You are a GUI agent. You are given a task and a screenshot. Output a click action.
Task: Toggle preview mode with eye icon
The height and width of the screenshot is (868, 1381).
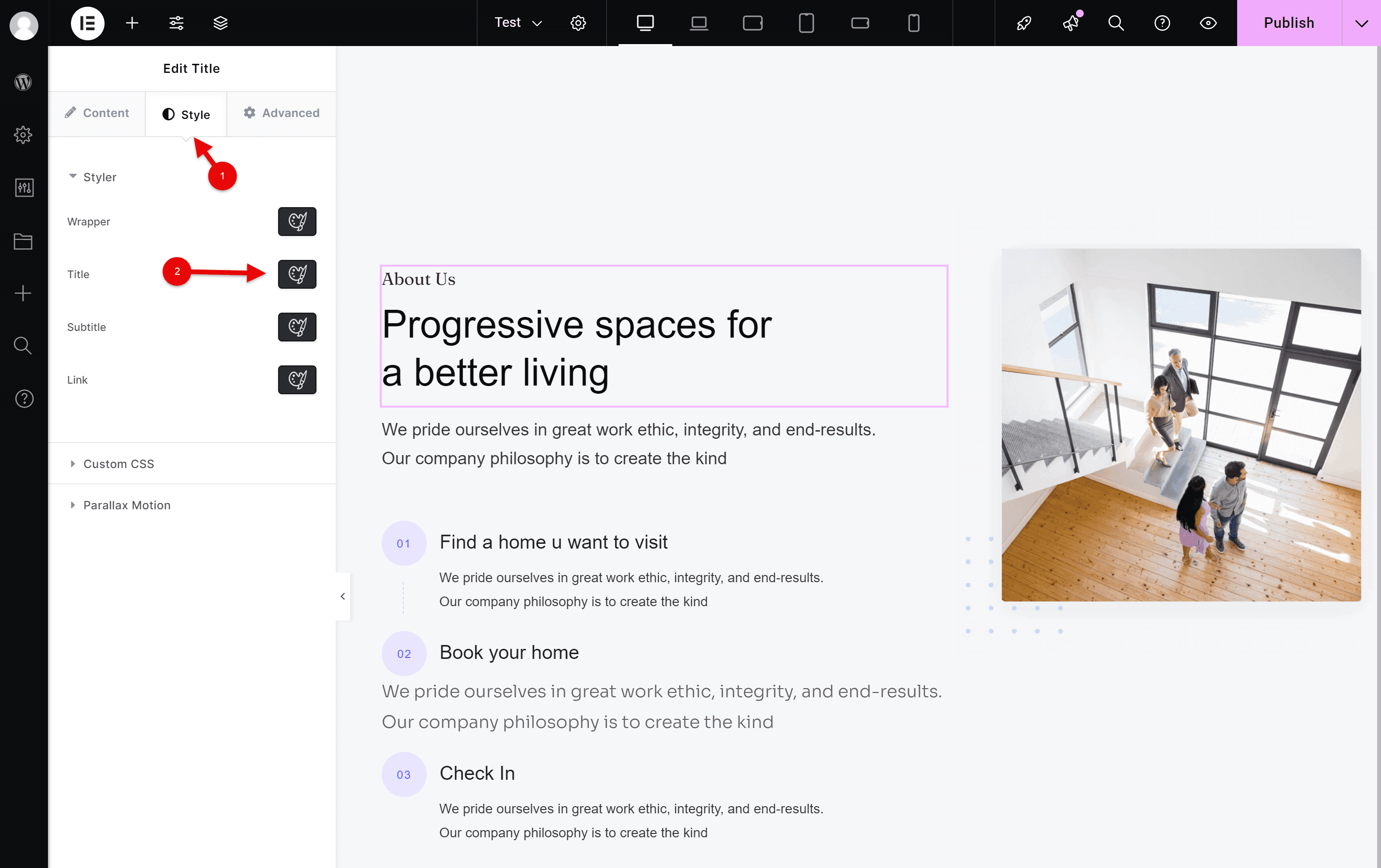click(x=1208, y=23)
